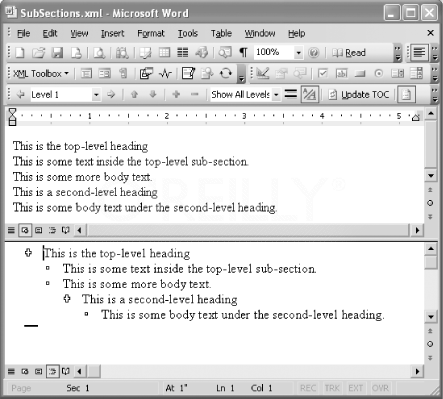Select Reading Layout button in upper pane
The width and height of the screenshot is (443, 399).
(x=66, y=230)
